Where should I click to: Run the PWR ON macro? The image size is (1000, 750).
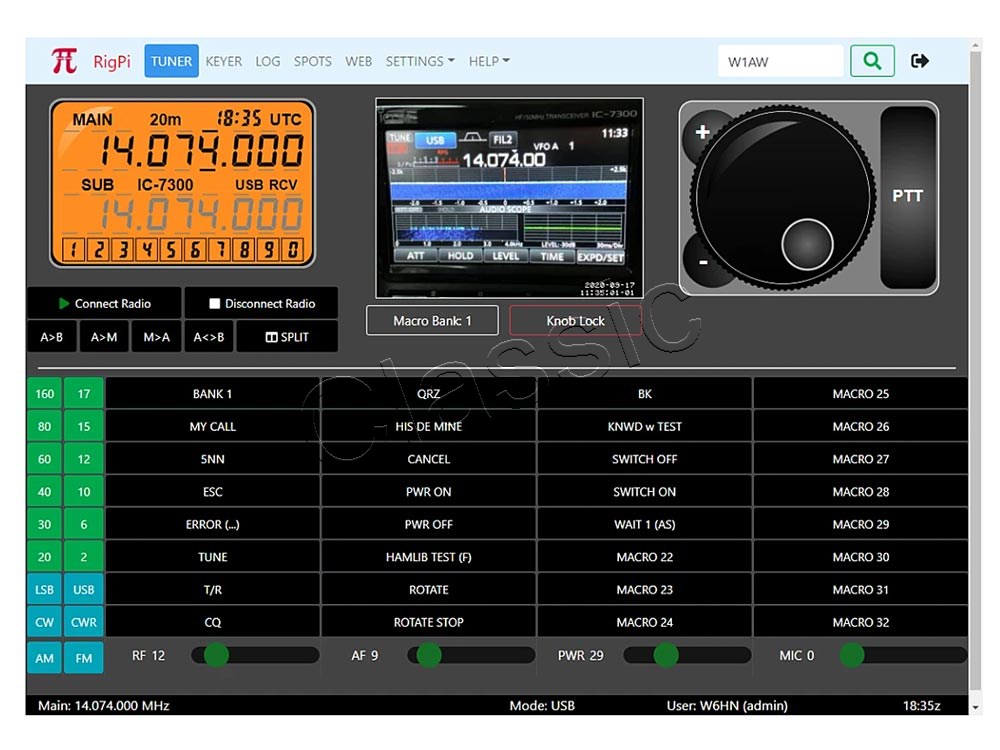tap(429, 492)
